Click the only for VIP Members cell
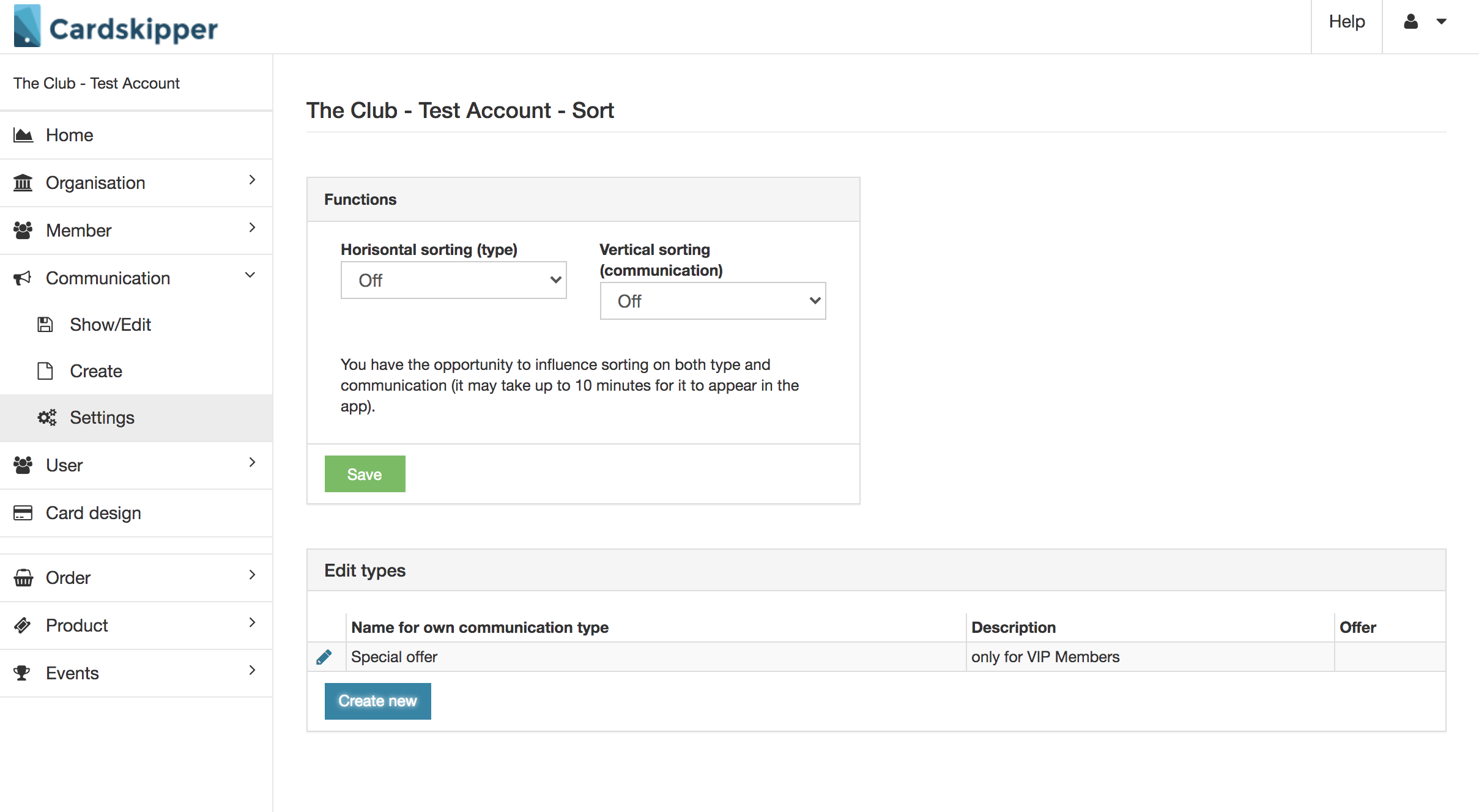 (x=1150, y=657)
